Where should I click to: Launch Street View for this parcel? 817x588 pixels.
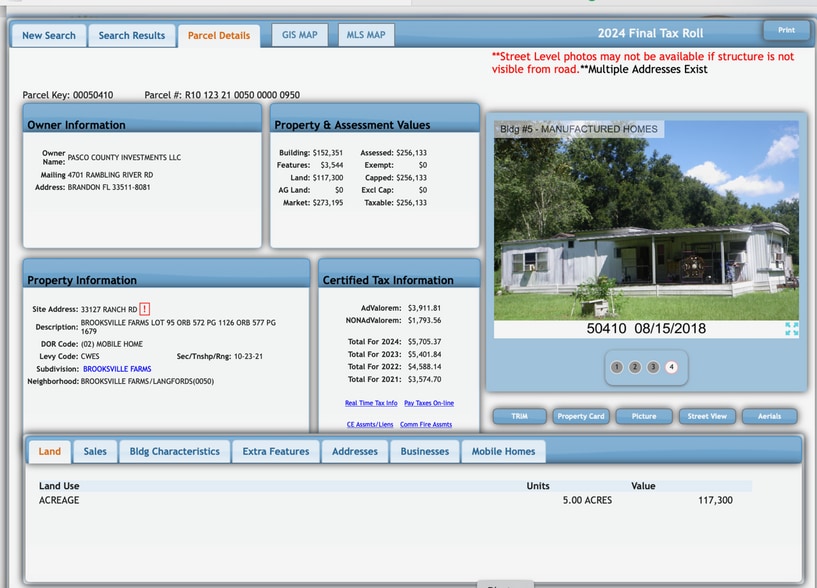tap(707, 416)
